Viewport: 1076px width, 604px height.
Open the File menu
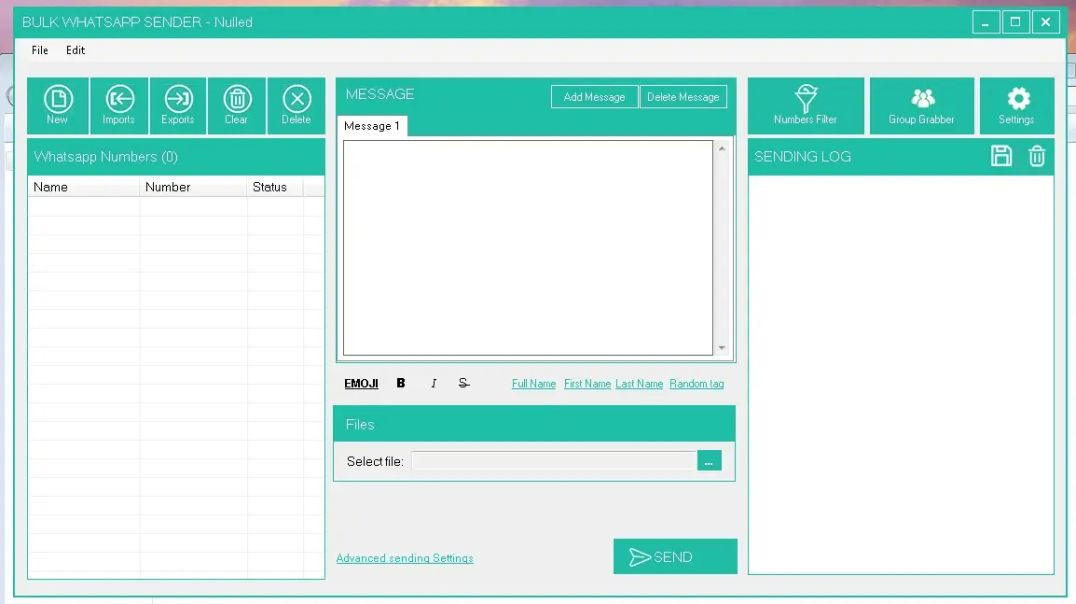39,50
